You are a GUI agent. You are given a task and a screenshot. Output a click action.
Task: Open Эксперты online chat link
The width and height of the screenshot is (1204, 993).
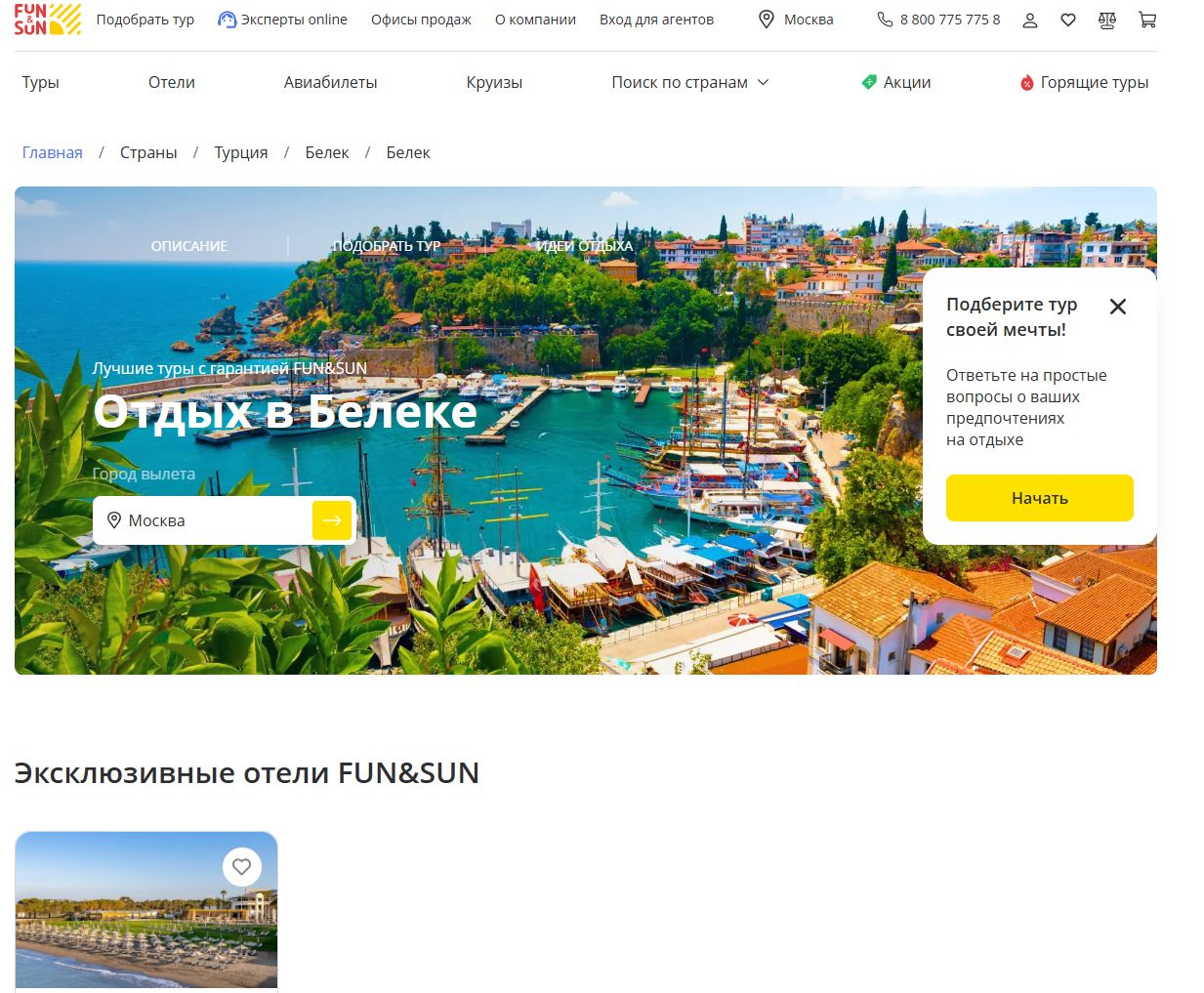click(x=282, y=20)
